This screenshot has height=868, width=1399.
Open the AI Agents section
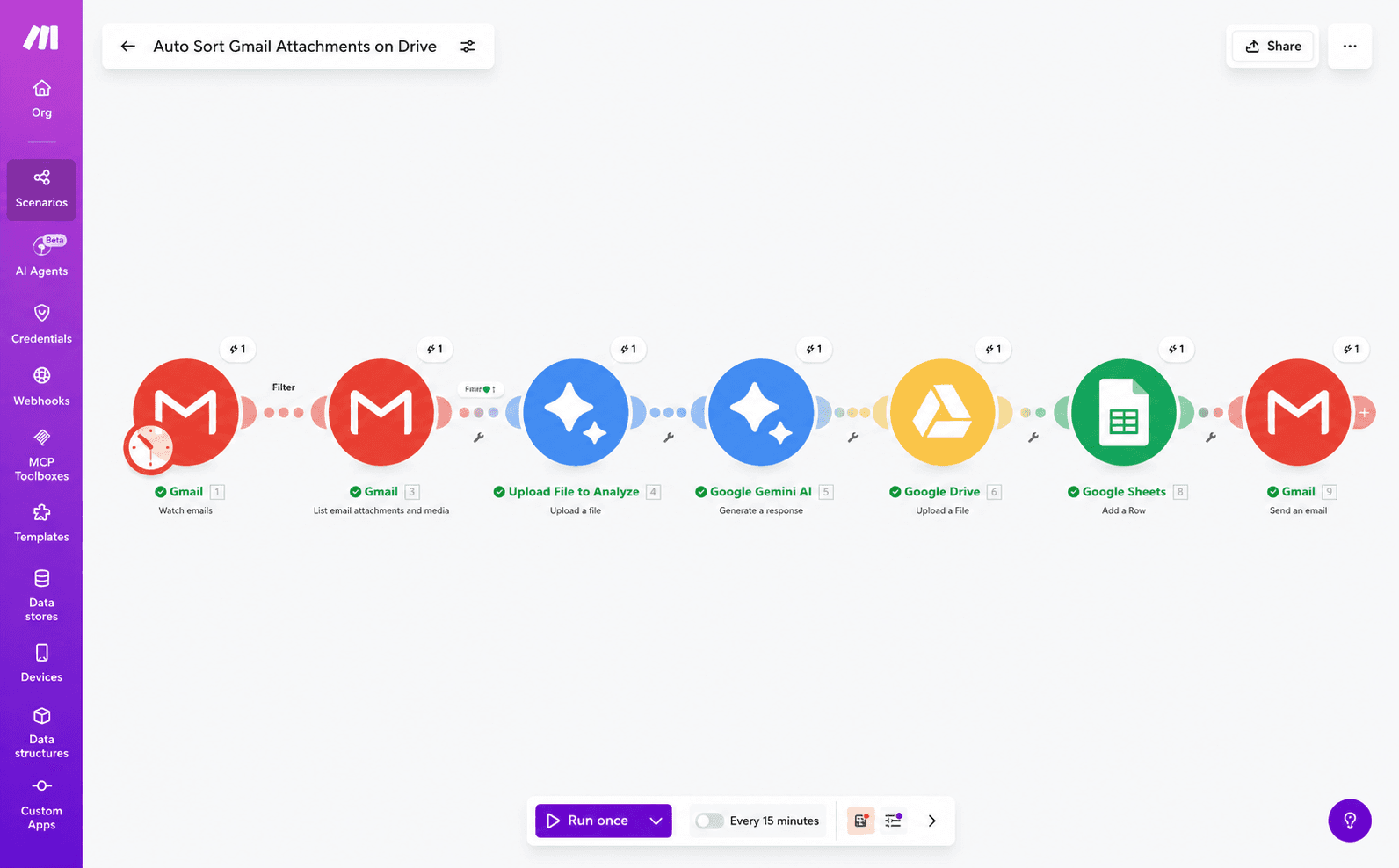pyautogui.click(x=41, y=256)
